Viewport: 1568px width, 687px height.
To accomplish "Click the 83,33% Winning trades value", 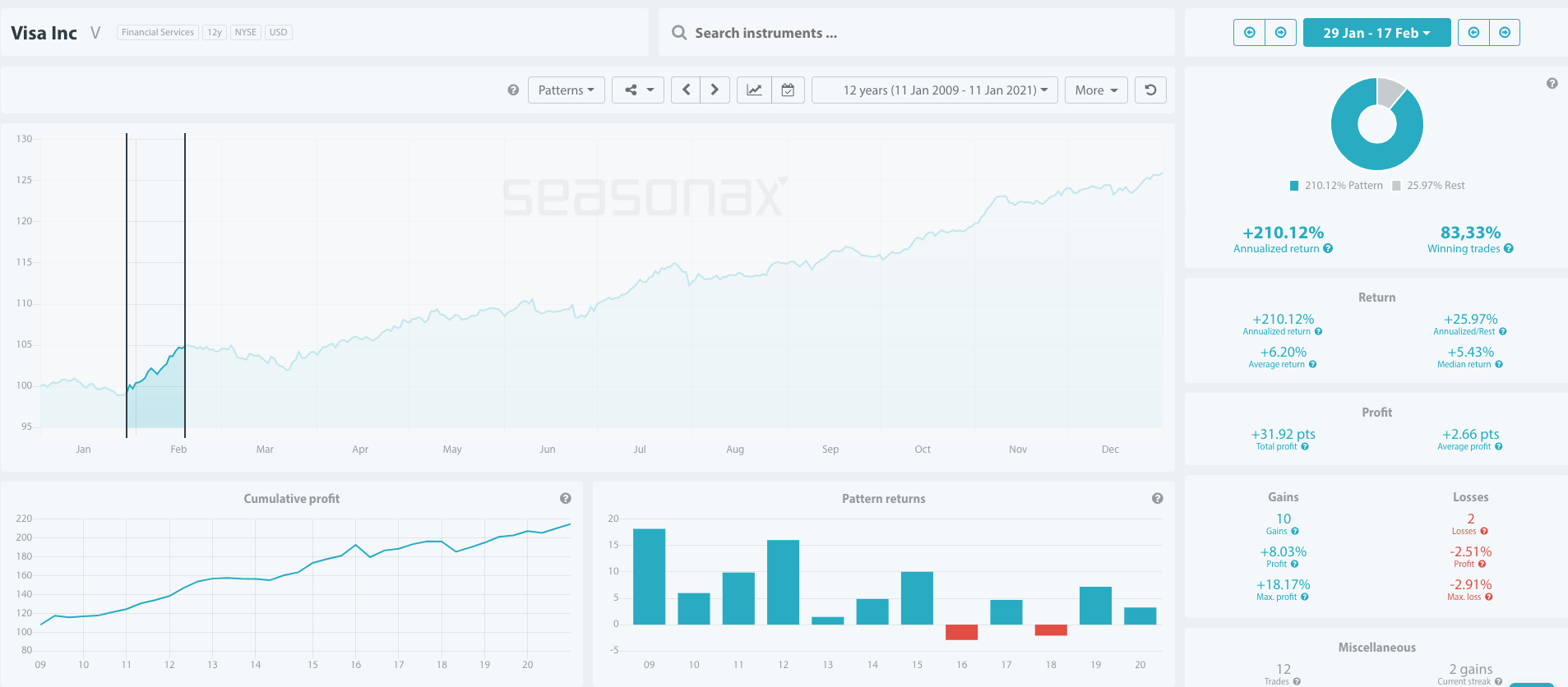I will (x=1470, y=233).
